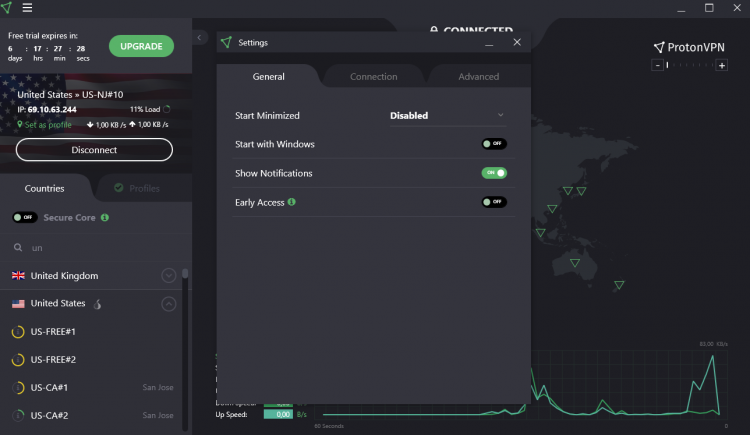Switch to the Connection settings tab
750x435 pixels.
[374, 77]
